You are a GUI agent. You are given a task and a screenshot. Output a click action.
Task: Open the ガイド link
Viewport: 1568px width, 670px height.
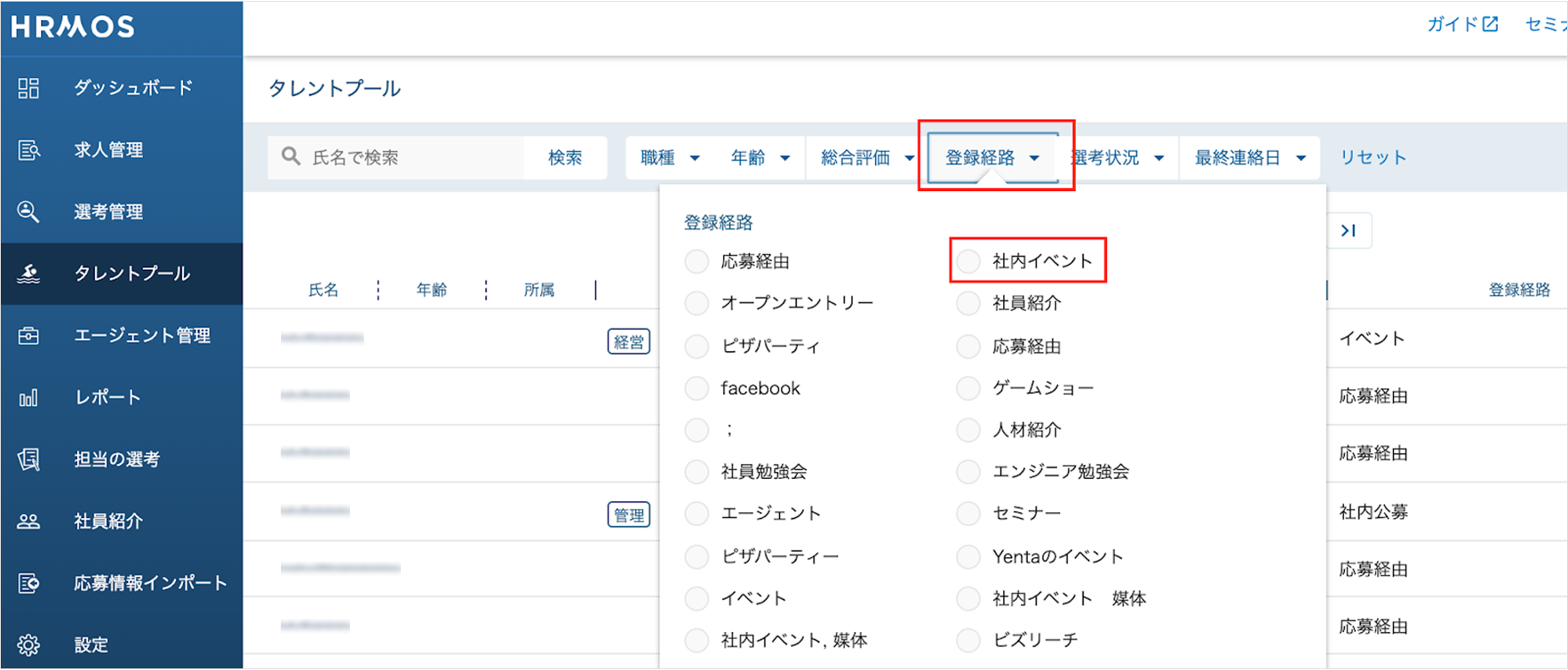tap(1462, 24)
